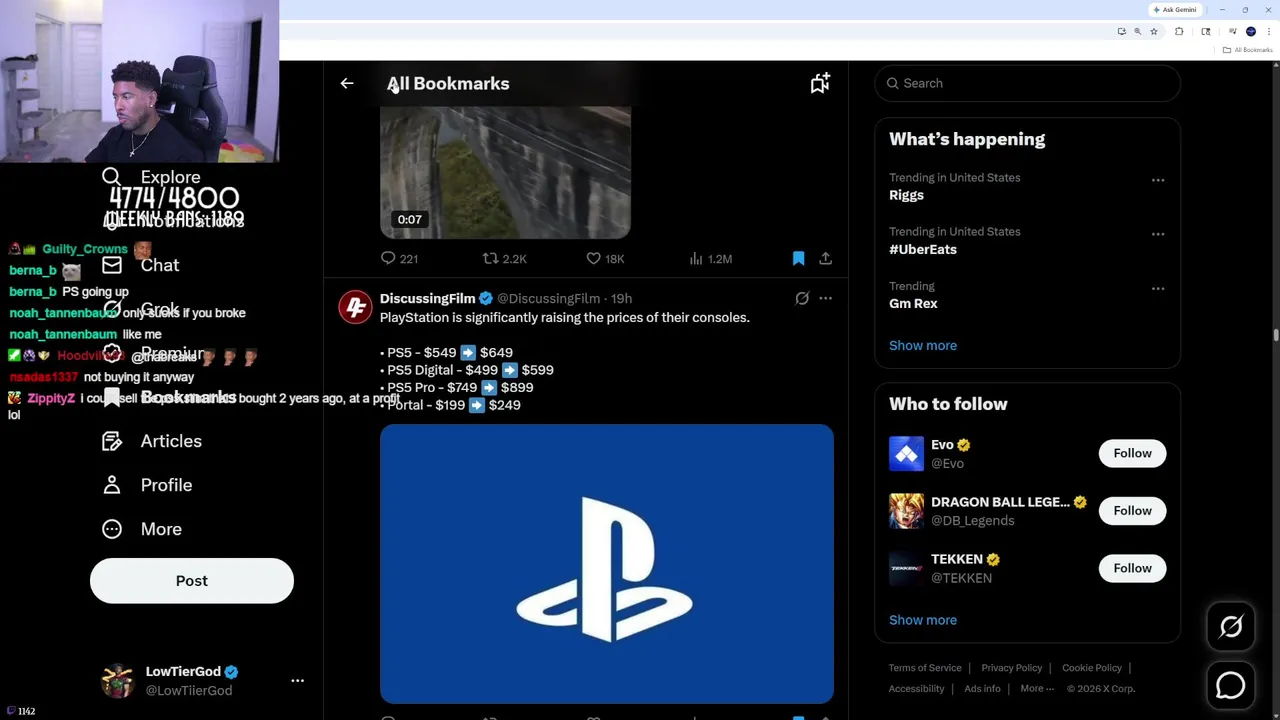View analytics for the post with 1.2M views
Image resolution: width=1280 pixels, height=720 pixels.
click(x=710, y=258)
